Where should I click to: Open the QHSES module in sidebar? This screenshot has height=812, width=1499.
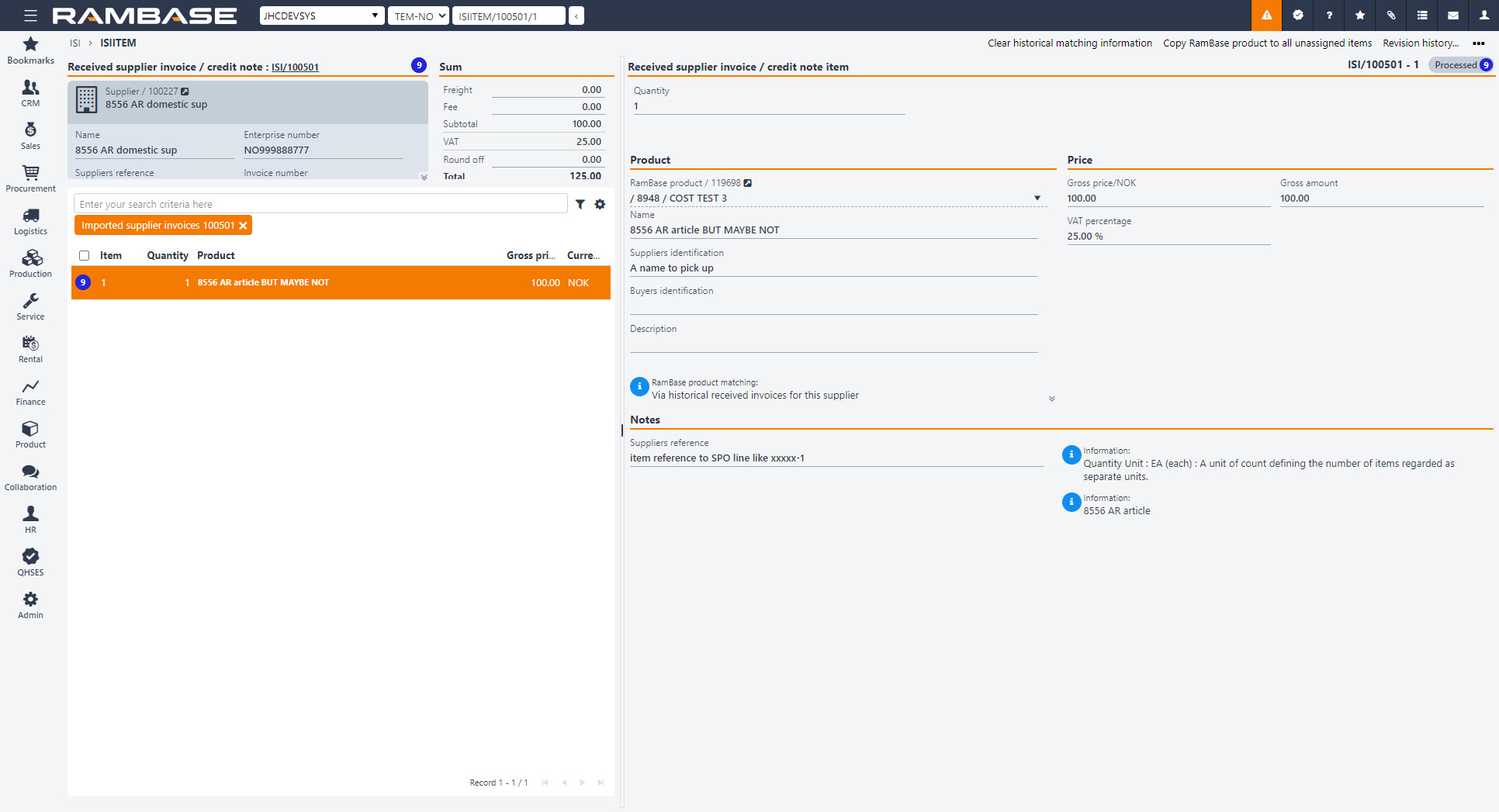tap(30, 562)
